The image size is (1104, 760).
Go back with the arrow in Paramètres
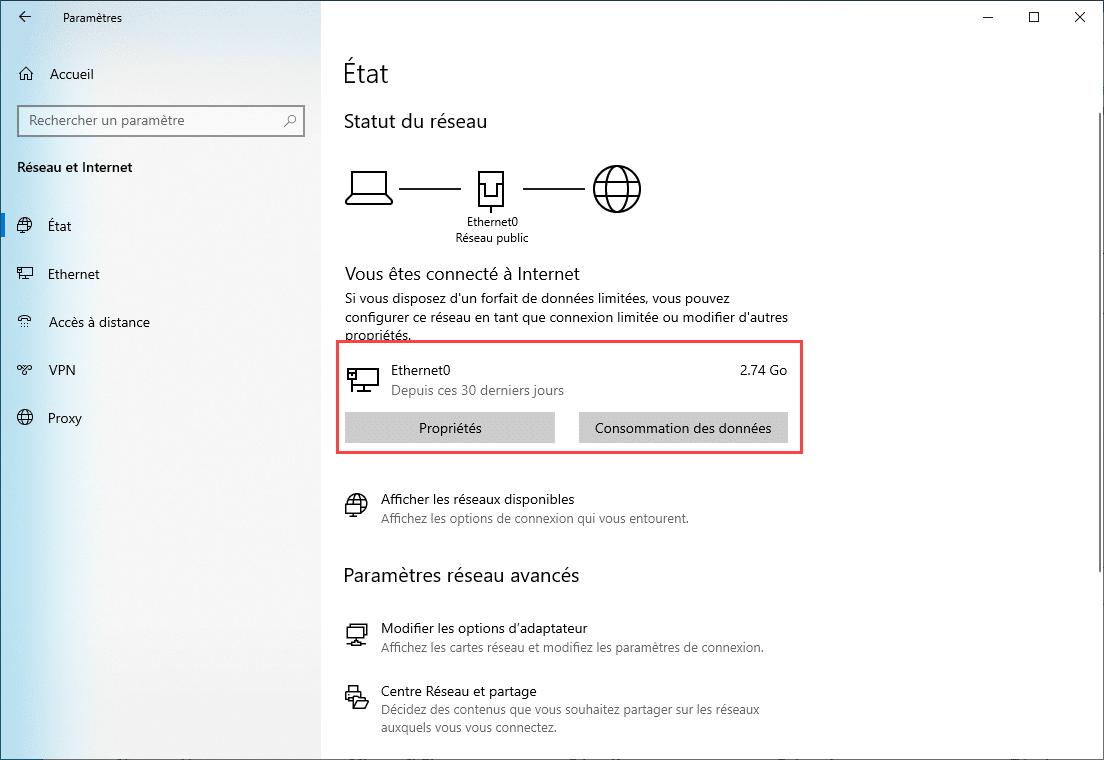(25, 17)
